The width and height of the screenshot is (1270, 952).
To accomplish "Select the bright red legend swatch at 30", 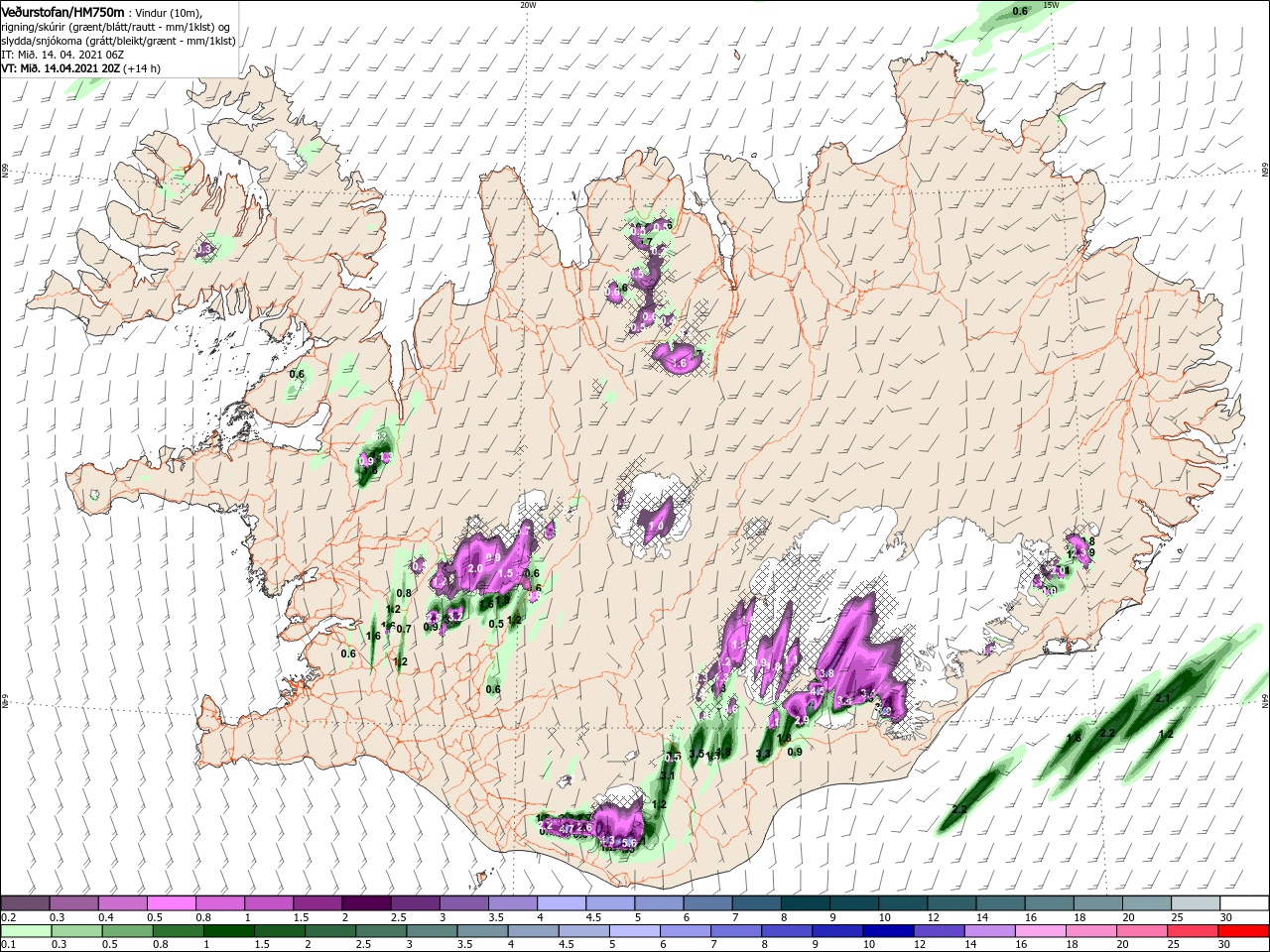I will (1244, 931).
